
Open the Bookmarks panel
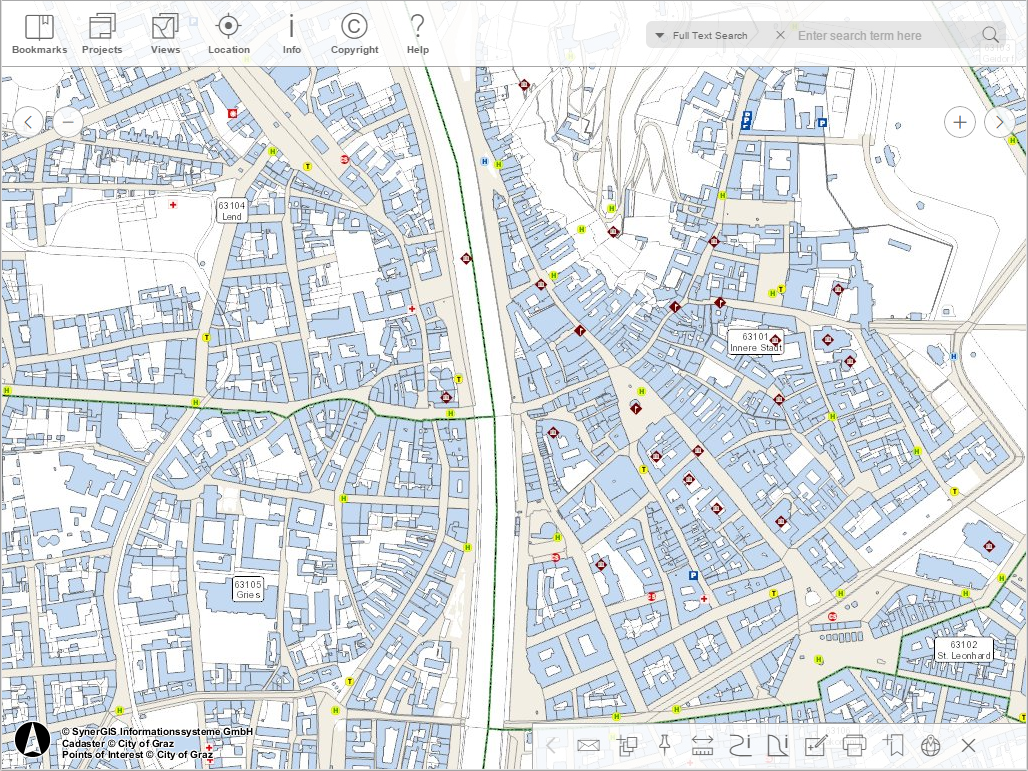38,30
